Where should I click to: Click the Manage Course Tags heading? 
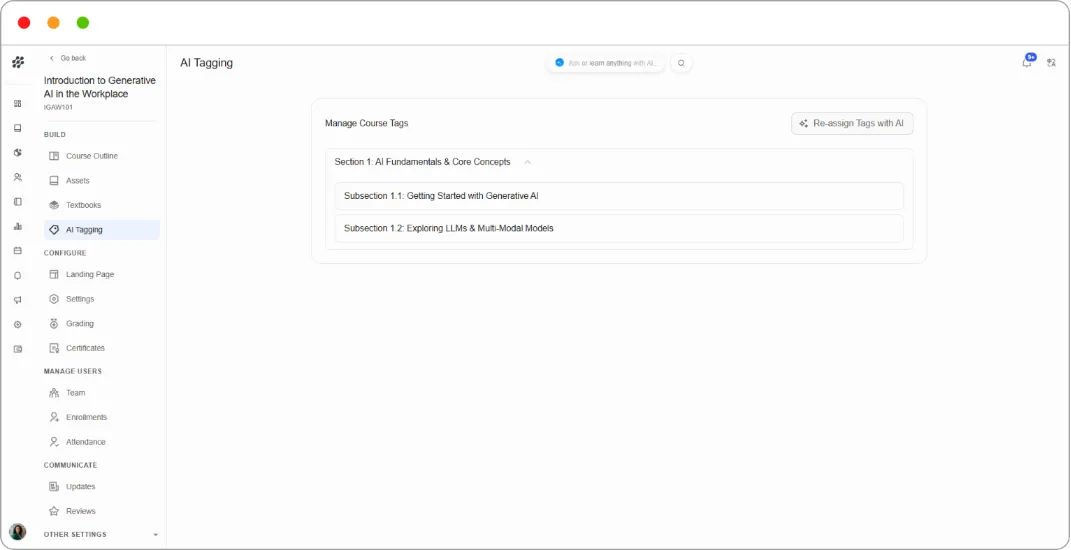pos(366,123)
